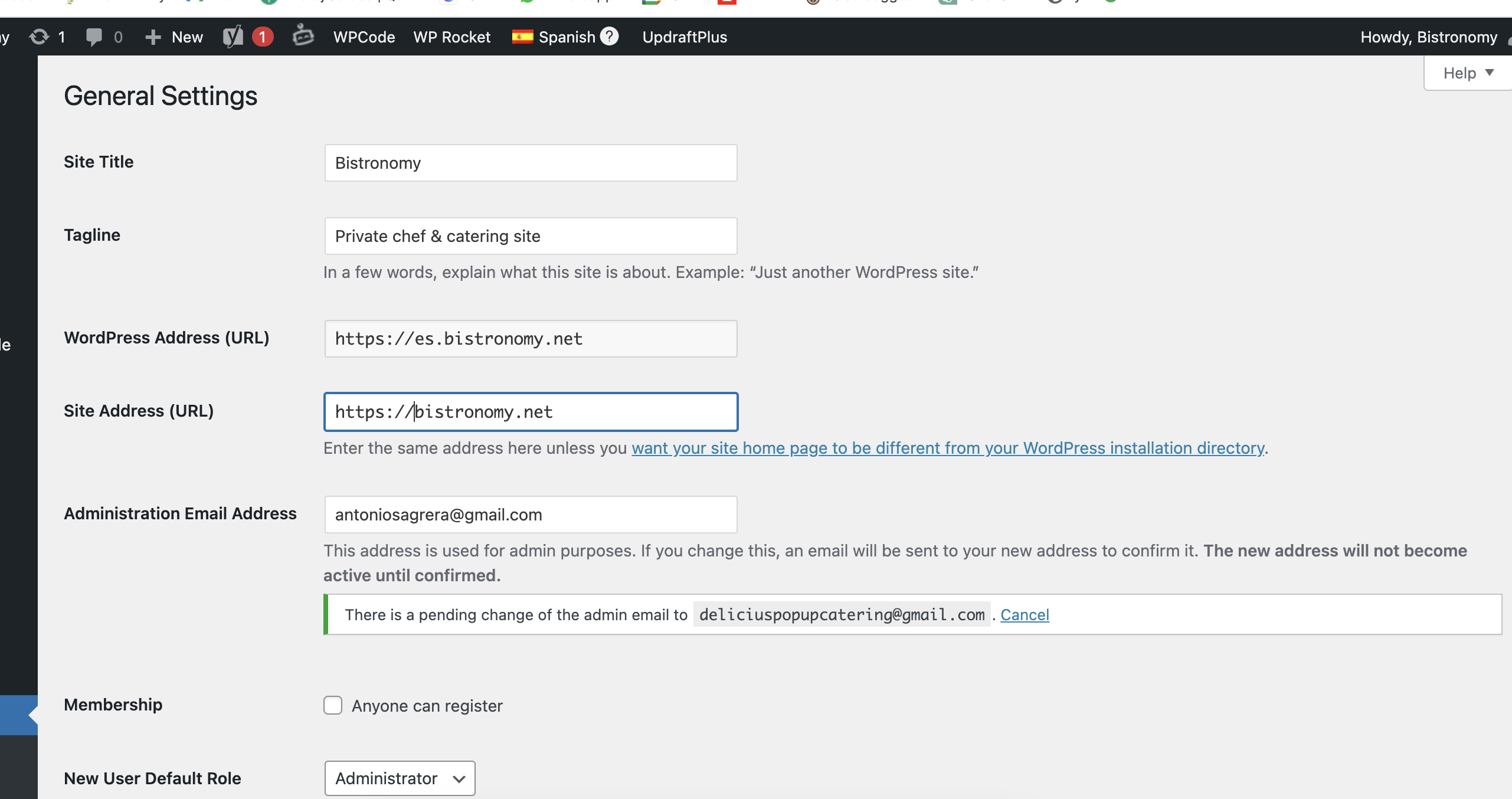Open the Yoast SEO icon menu

pos(233,37)
